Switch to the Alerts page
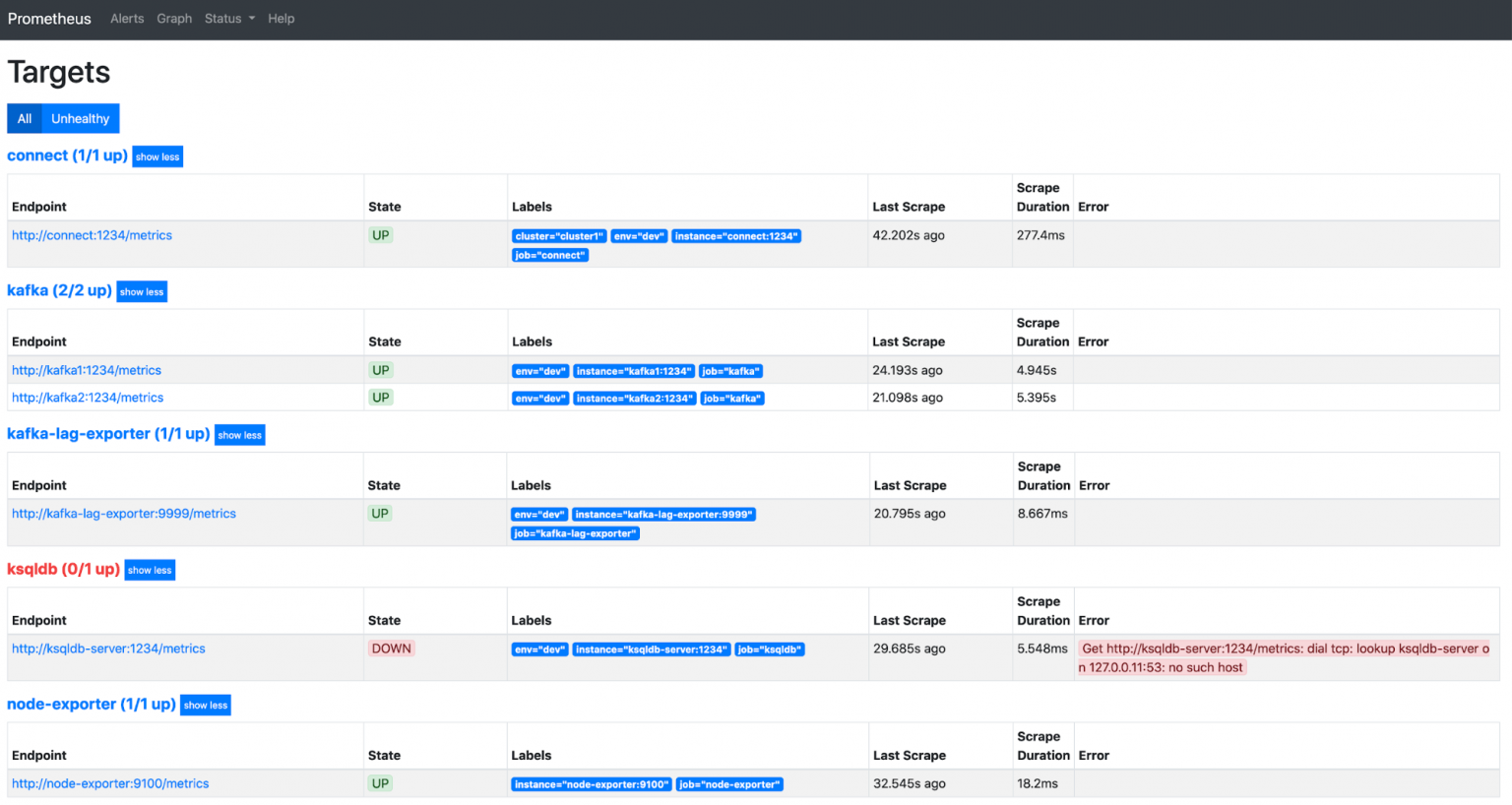The width and height of the screenshot is (1512, 805). [x=127, y=19]
